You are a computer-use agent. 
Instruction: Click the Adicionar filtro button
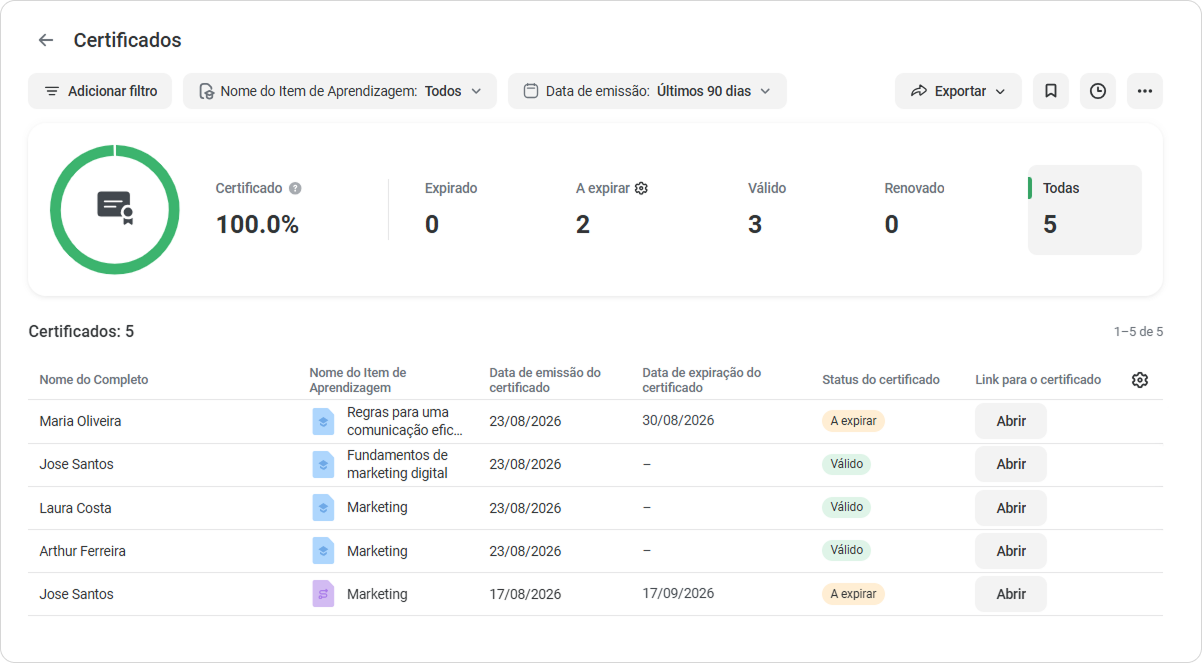point(100,91)
